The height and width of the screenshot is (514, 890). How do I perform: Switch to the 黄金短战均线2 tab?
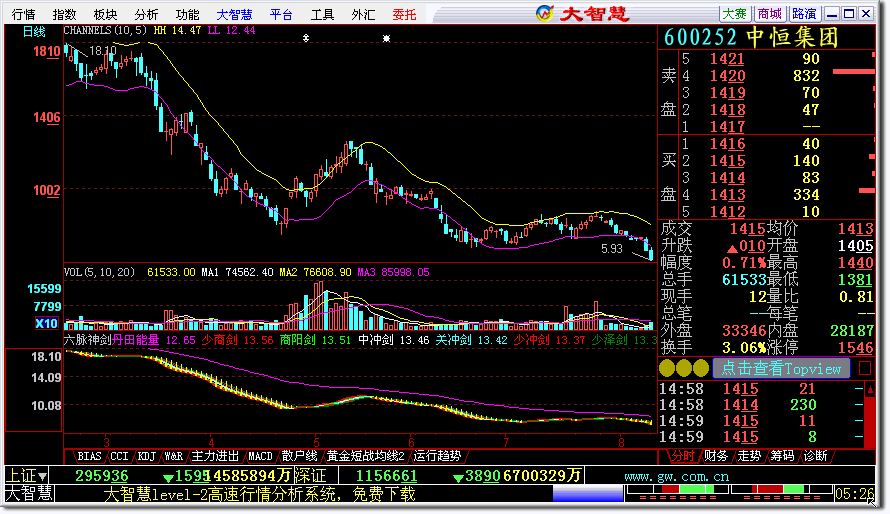[365, 456]
